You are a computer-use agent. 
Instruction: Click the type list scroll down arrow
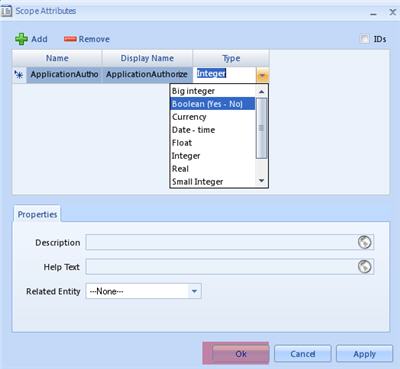coord(262,181)
